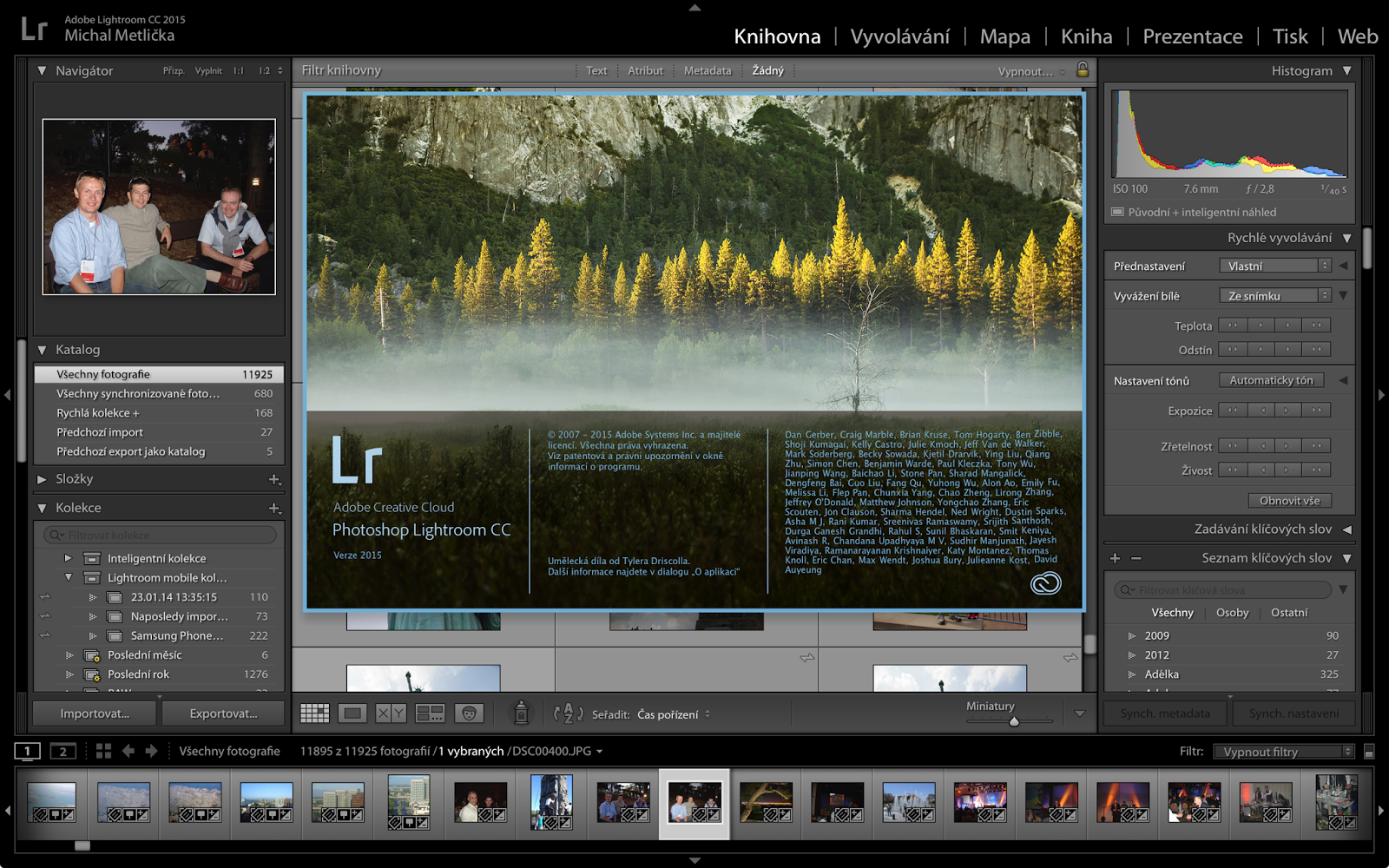Hide the top module panel arrow
The image size is (1389, 868).
coord(694,7)
